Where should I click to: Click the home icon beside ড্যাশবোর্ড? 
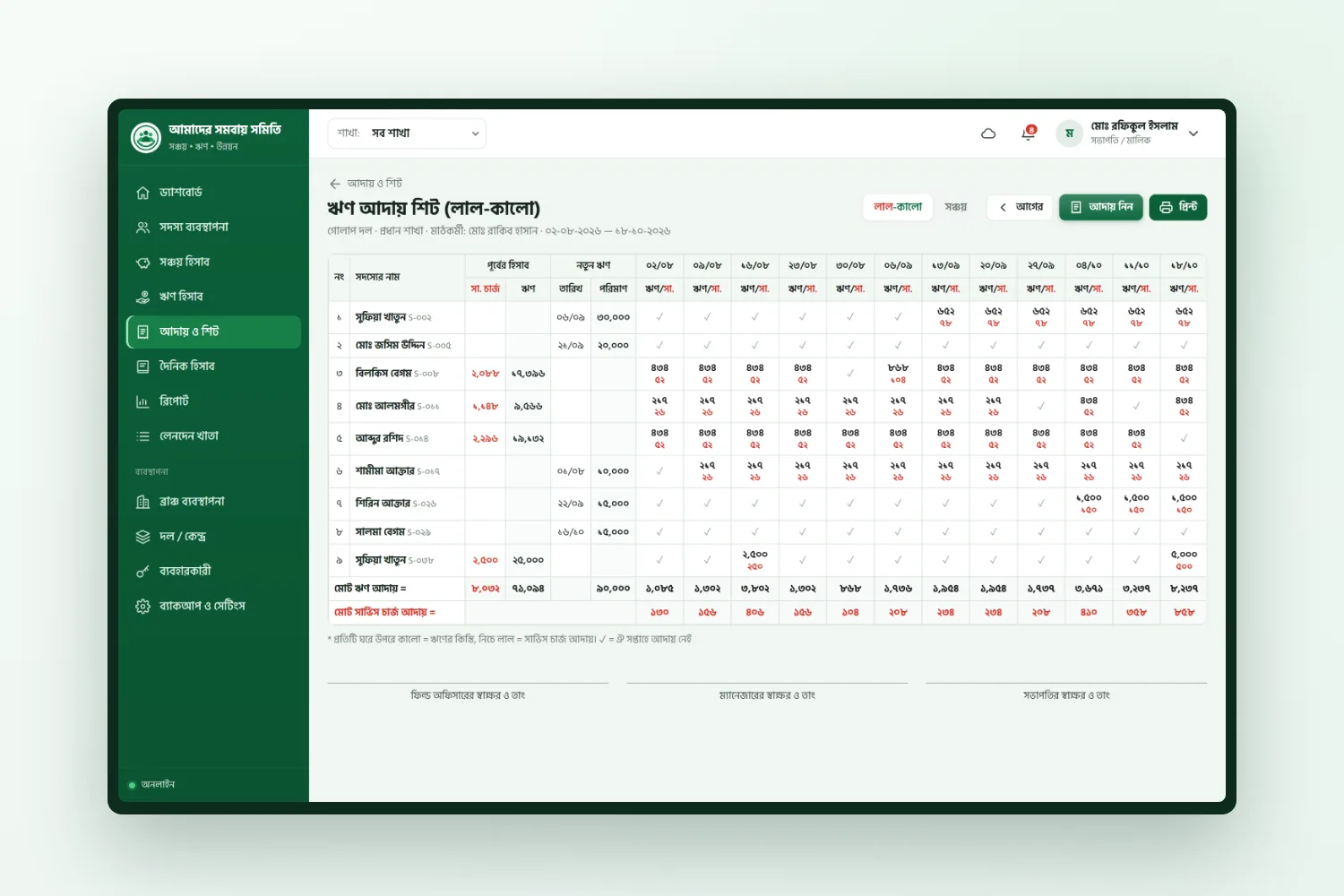point(142,193)
